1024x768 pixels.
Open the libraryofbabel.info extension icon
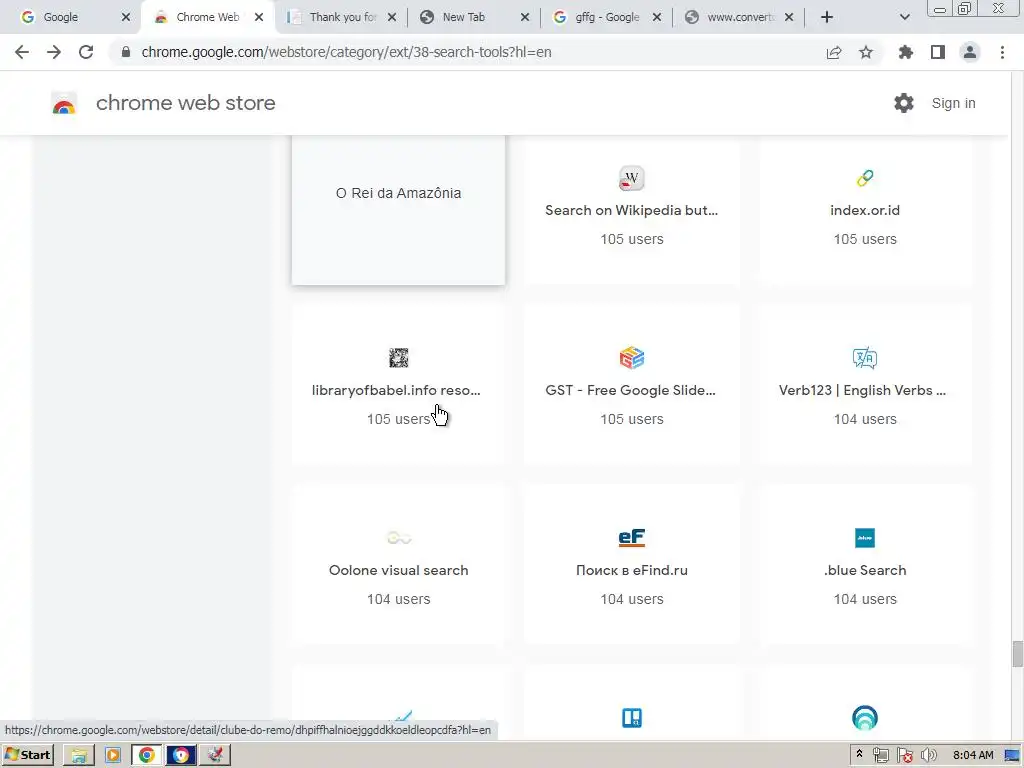398,358
